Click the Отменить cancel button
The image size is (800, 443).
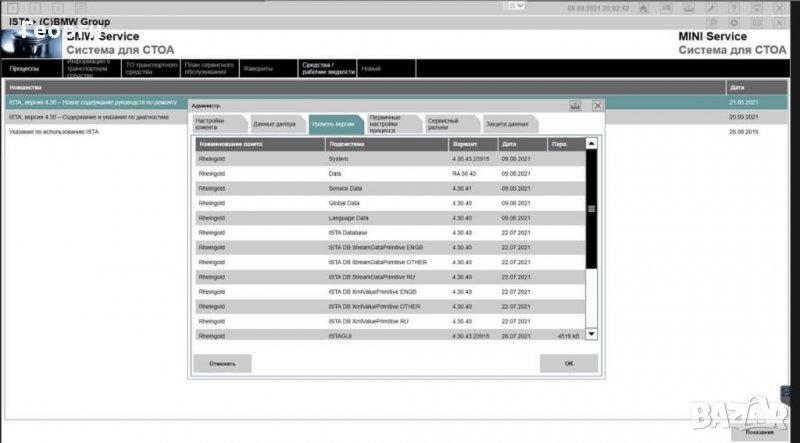[x=222, y=363]
